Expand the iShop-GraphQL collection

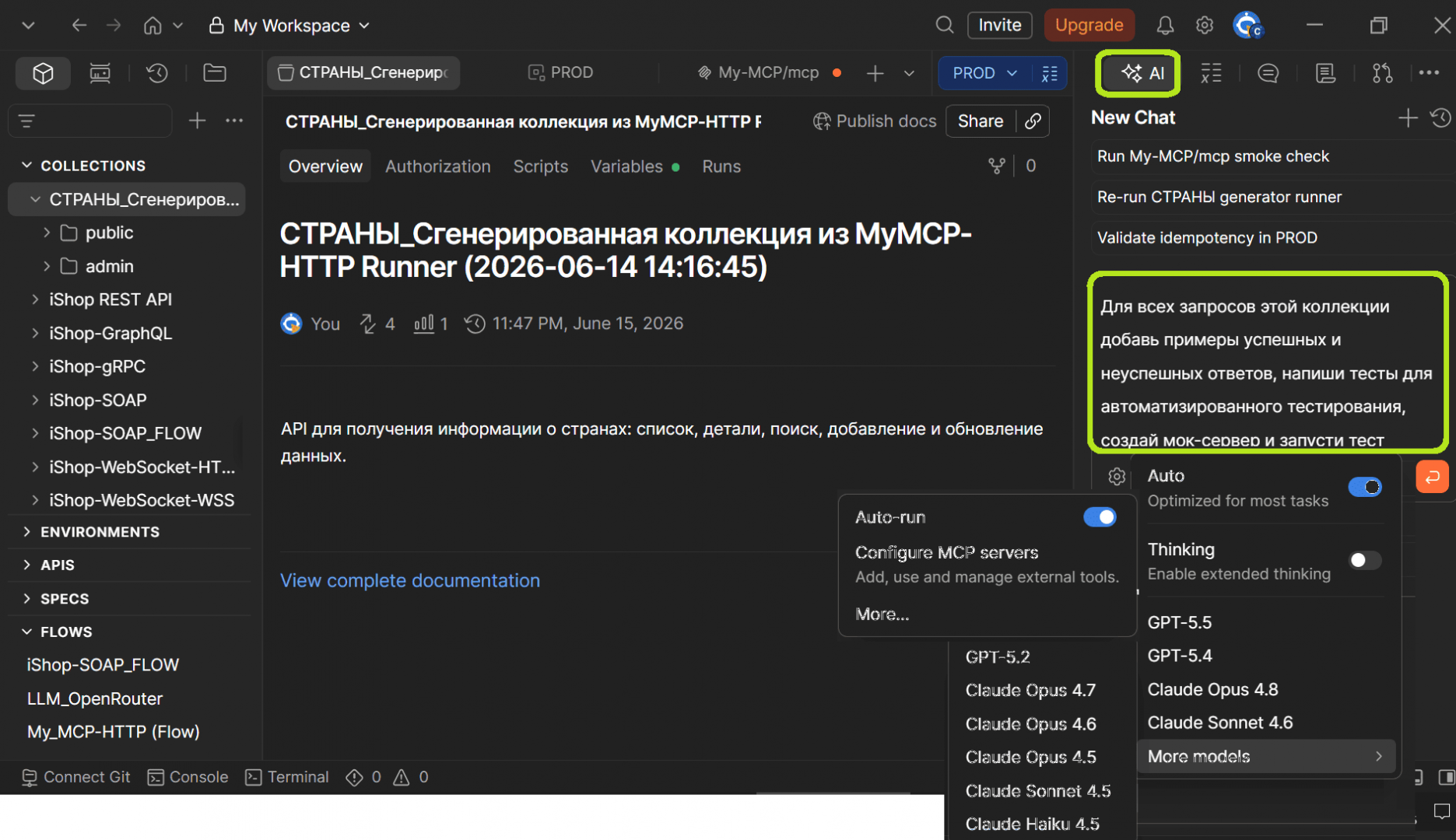(35, 333)
